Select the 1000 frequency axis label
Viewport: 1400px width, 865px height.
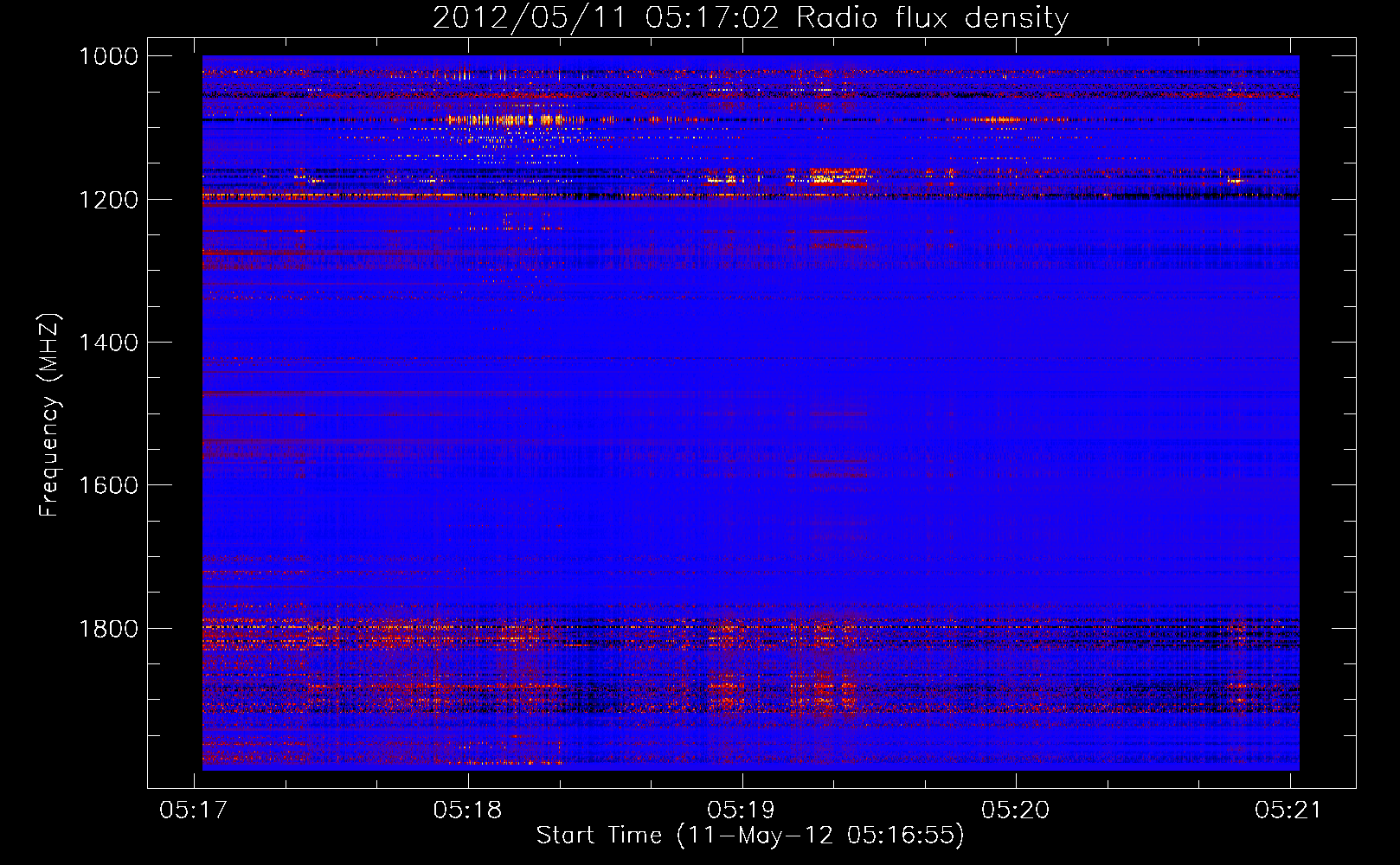click(x=108, y=56)
